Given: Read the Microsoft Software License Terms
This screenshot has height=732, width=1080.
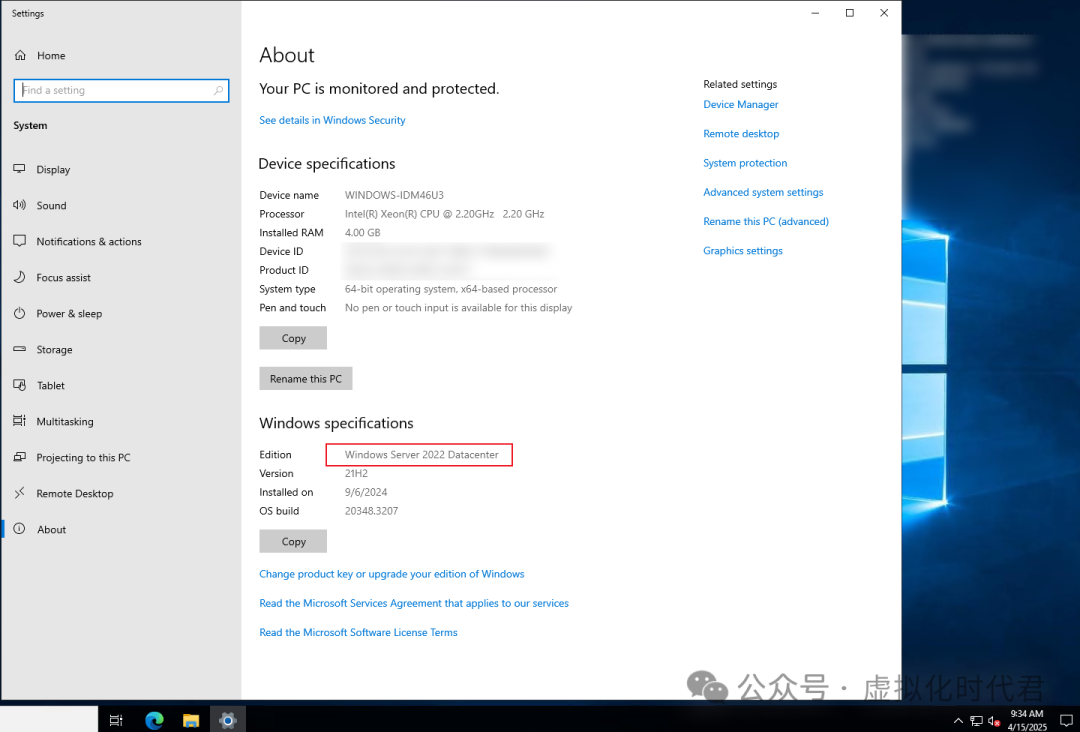Looking at the screenshot, I should 358,632.
